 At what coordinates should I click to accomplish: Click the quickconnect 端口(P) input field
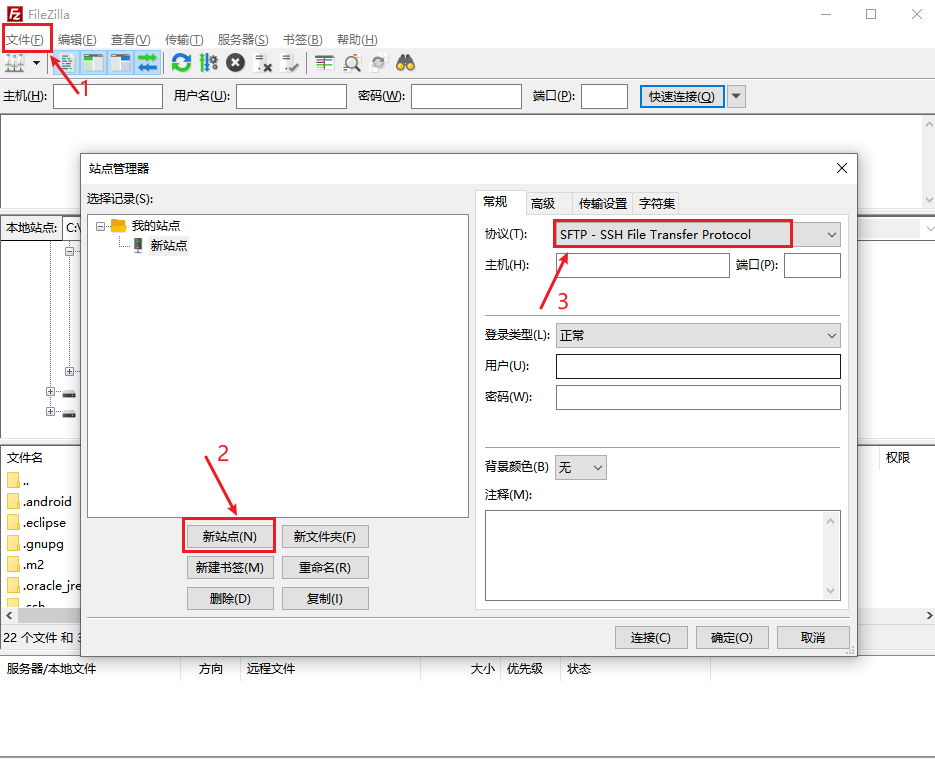coord(604,96)
